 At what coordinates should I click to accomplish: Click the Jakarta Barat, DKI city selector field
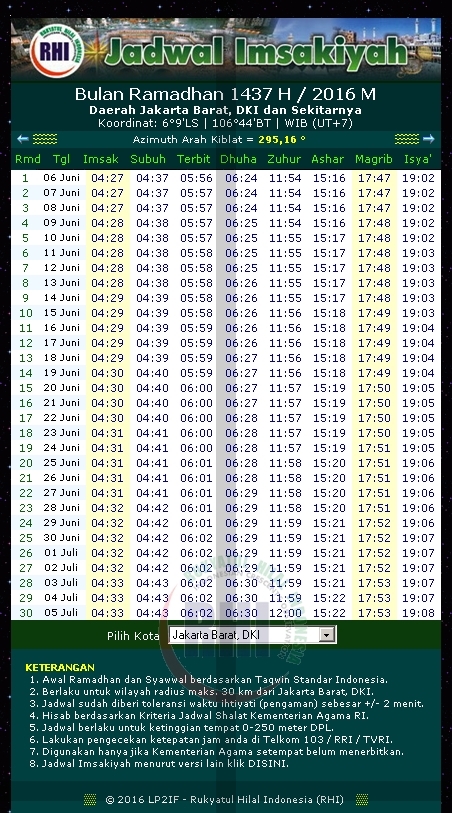pyautogui.click(x=252, y=635)
